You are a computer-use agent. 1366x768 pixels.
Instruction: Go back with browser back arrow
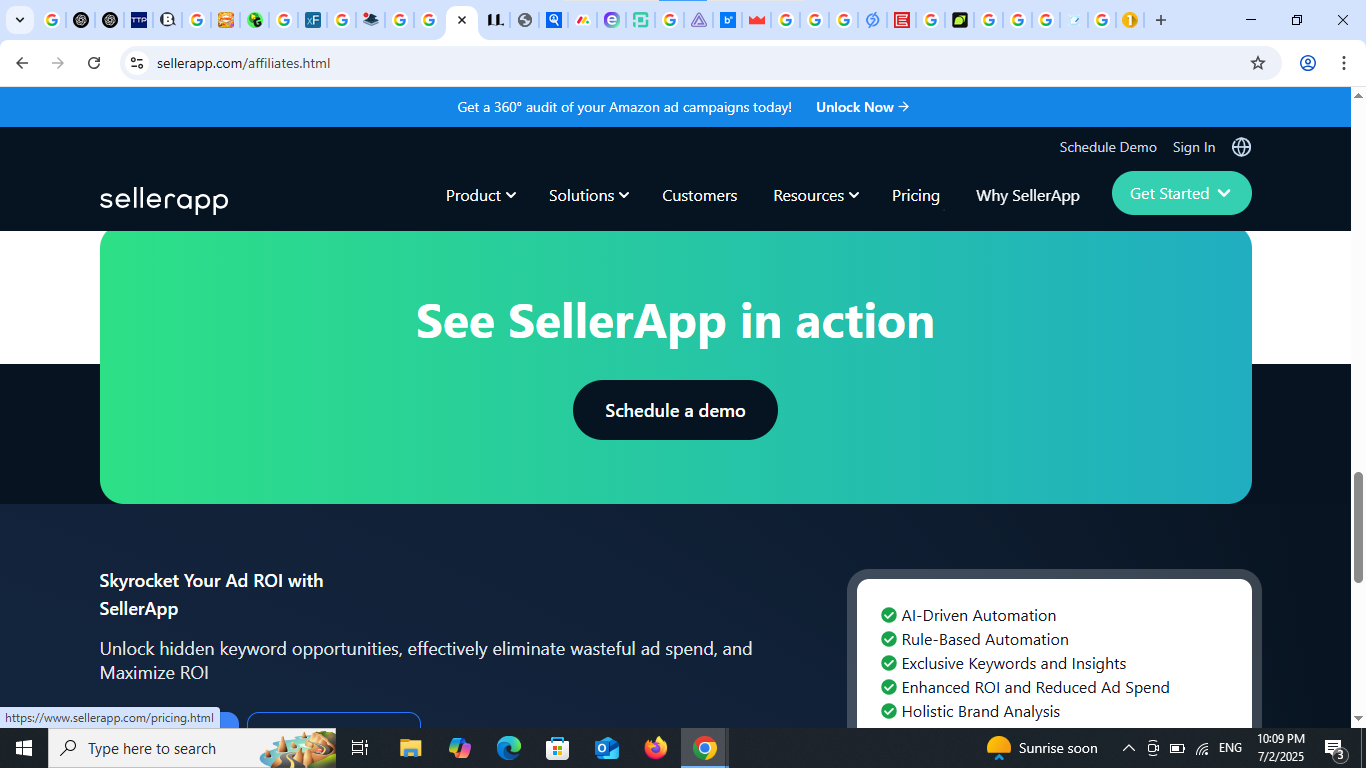click(x=22, y=63)
